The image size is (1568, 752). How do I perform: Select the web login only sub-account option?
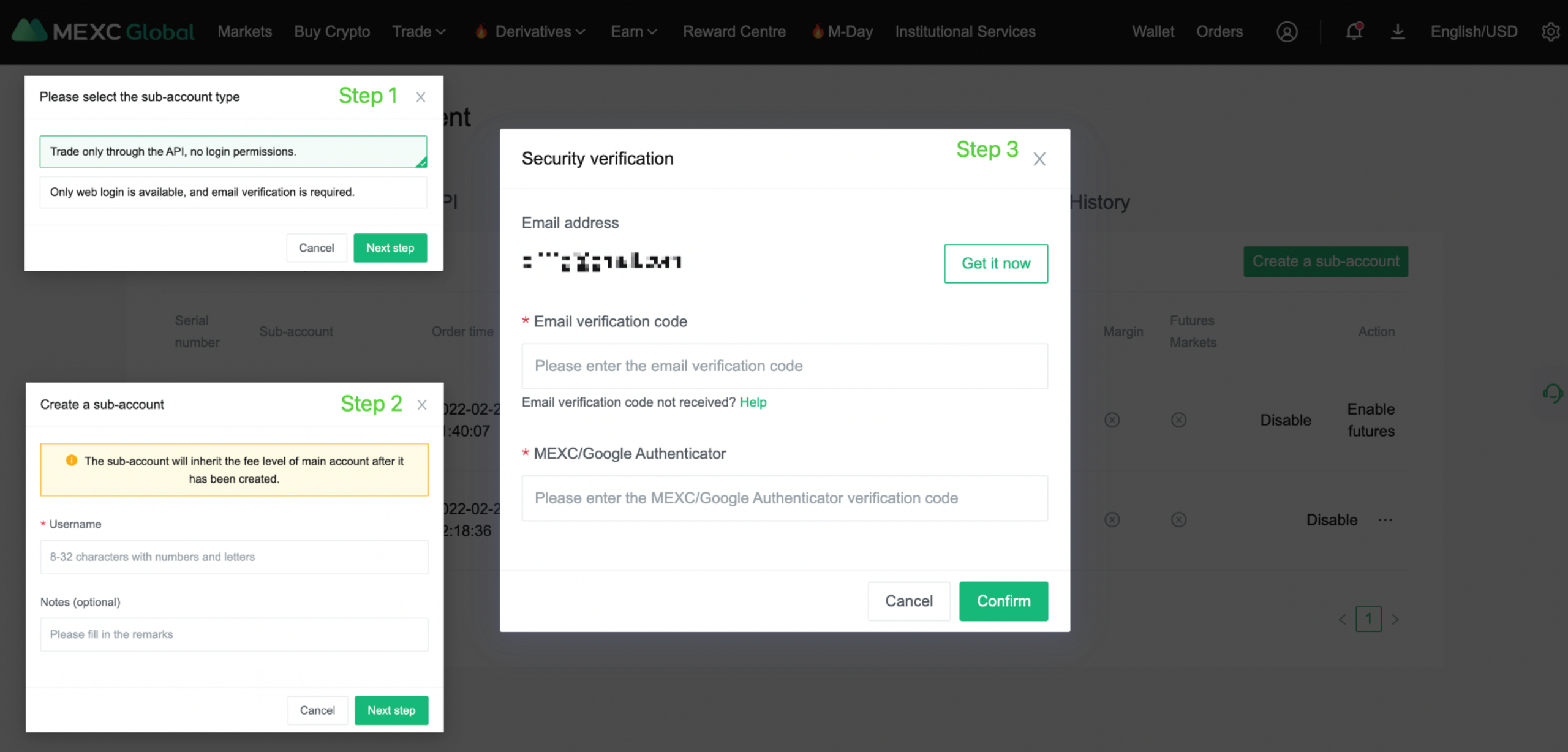[233, 192]
